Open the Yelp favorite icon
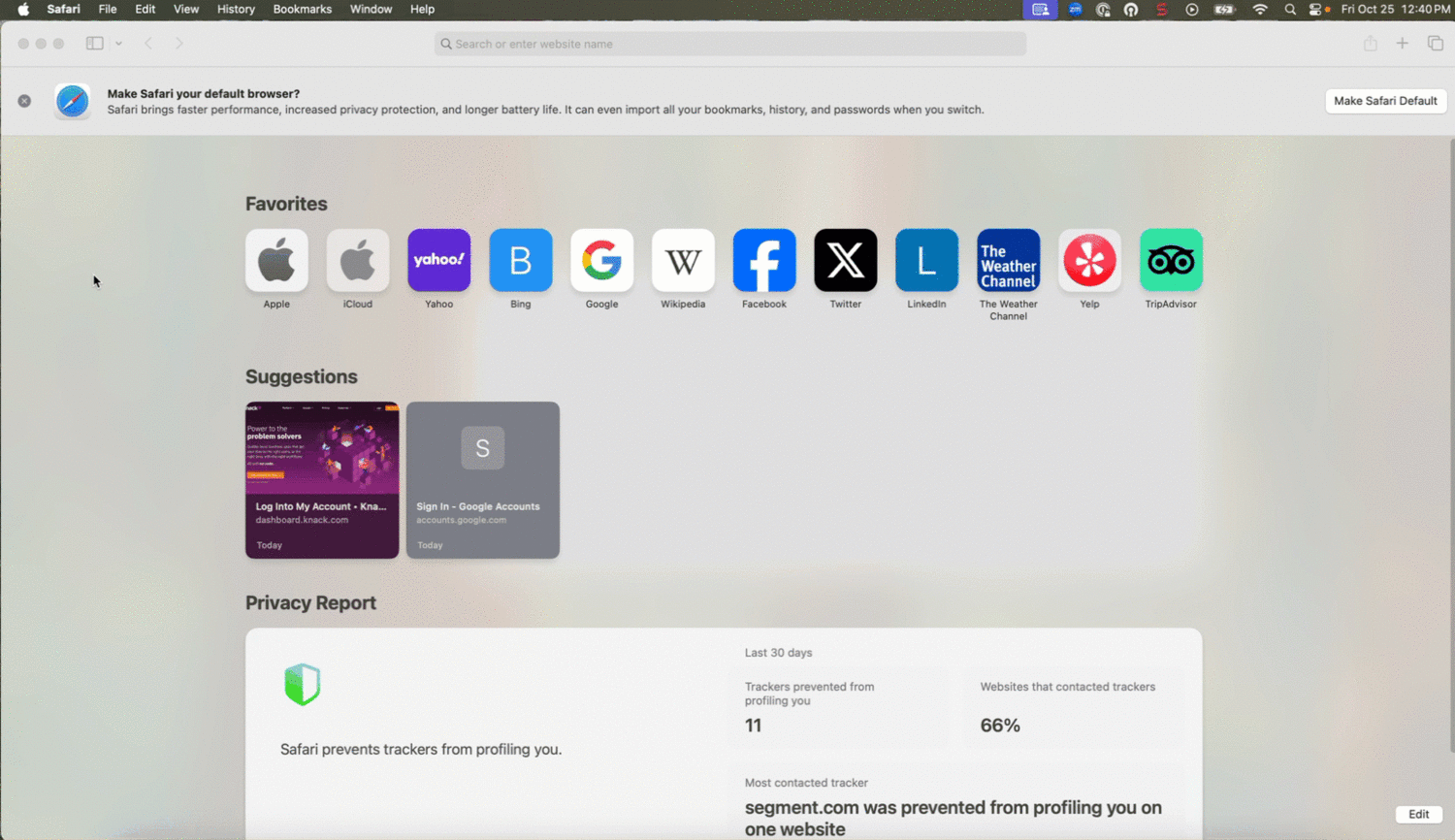This screenshot has width=1455, height=840. pyautogui.click(x=1089, y=260)
